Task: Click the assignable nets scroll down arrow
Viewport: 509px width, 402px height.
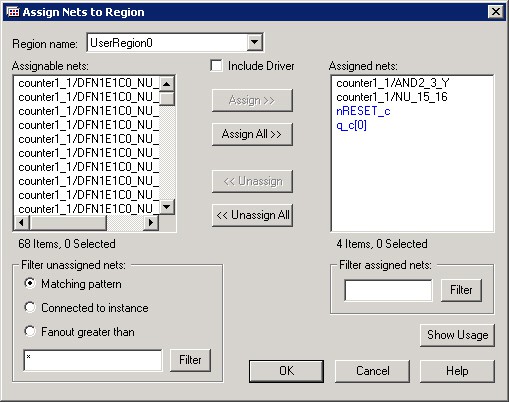Action: tap(167, 207)
